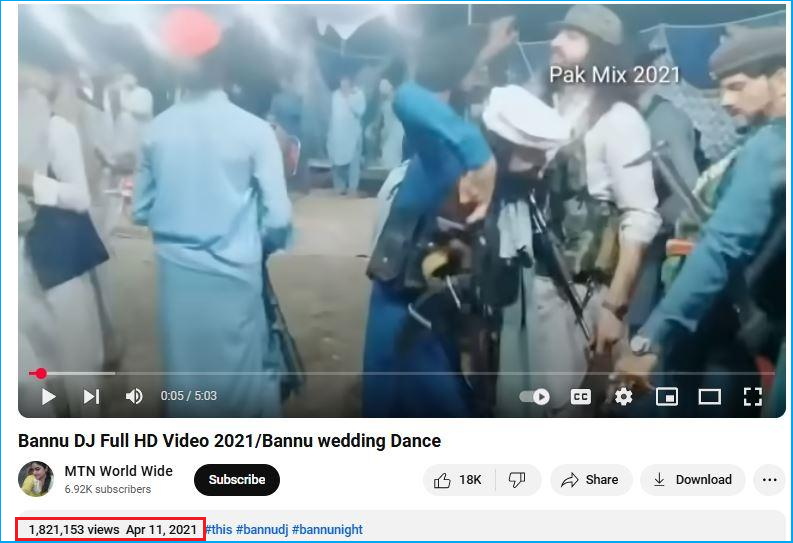Screen dimensions: 793x543
Task: Enable theater mode view
Action: [709, 397]
